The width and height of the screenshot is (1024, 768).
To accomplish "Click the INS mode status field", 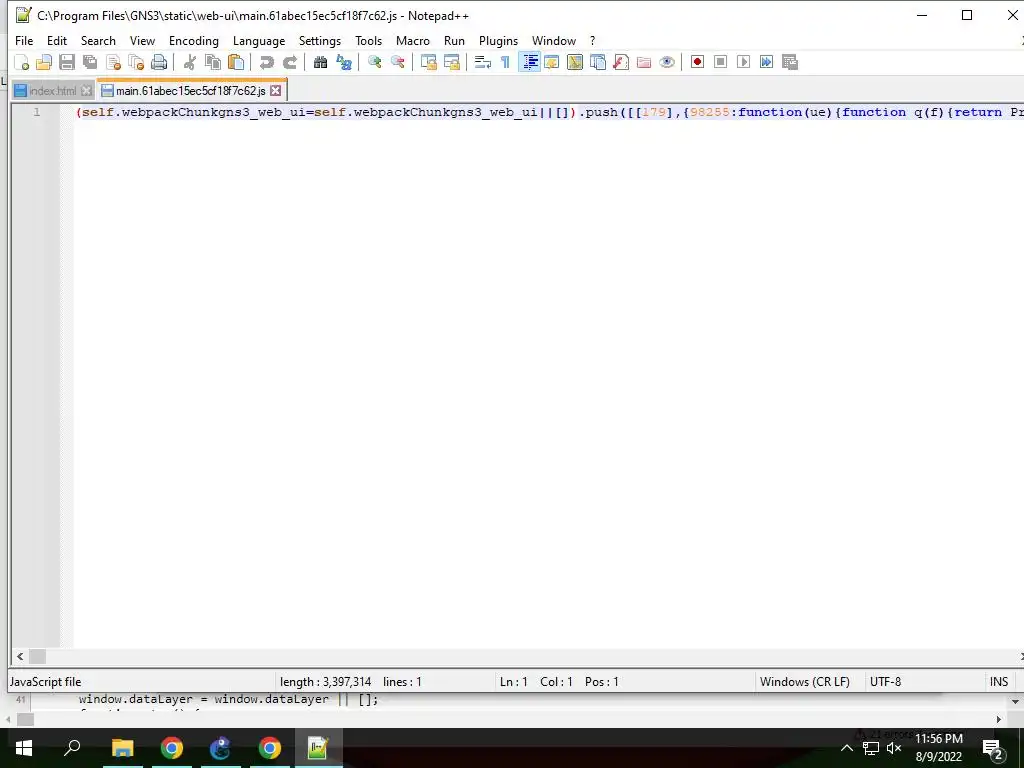I will [999, 682].
